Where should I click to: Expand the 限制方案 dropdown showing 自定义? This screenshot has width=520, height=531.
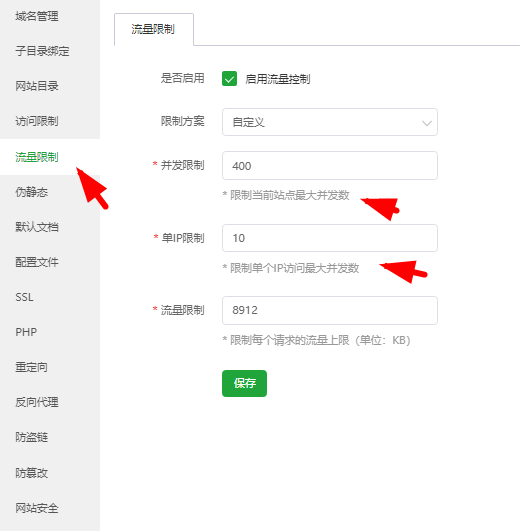330,122
